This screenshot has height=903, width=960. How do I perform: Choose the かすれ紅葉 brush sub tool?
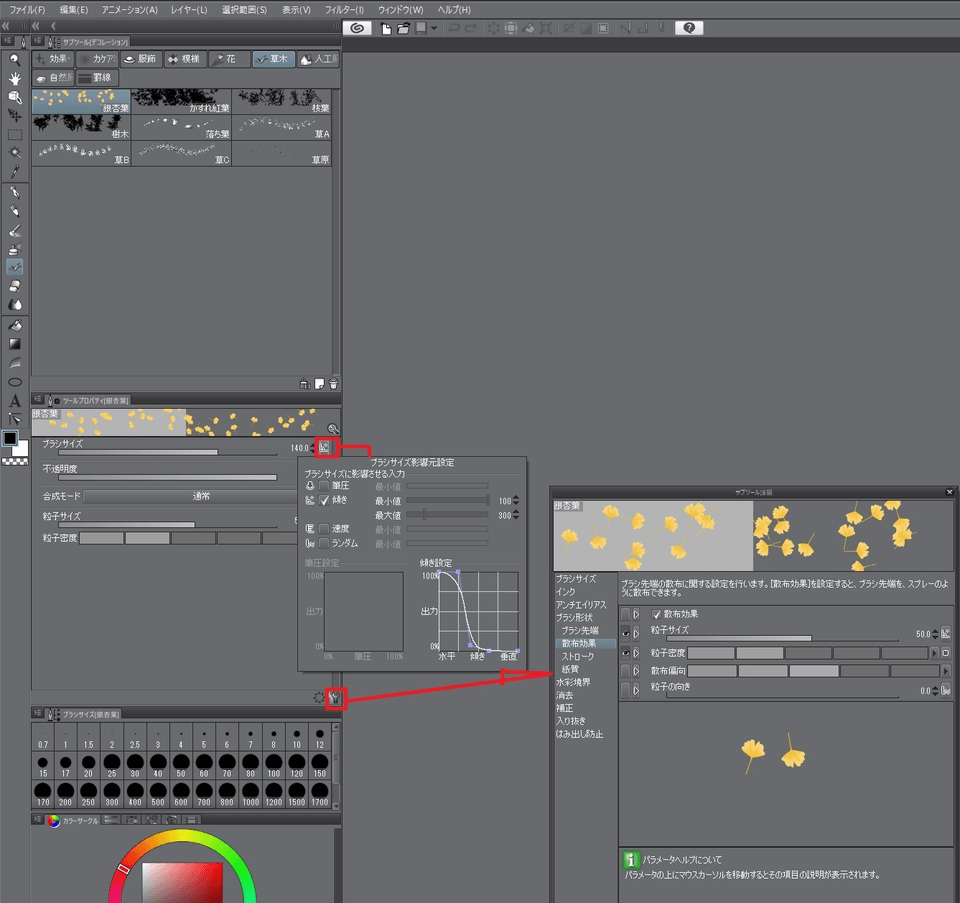click(x=182, y=102)
